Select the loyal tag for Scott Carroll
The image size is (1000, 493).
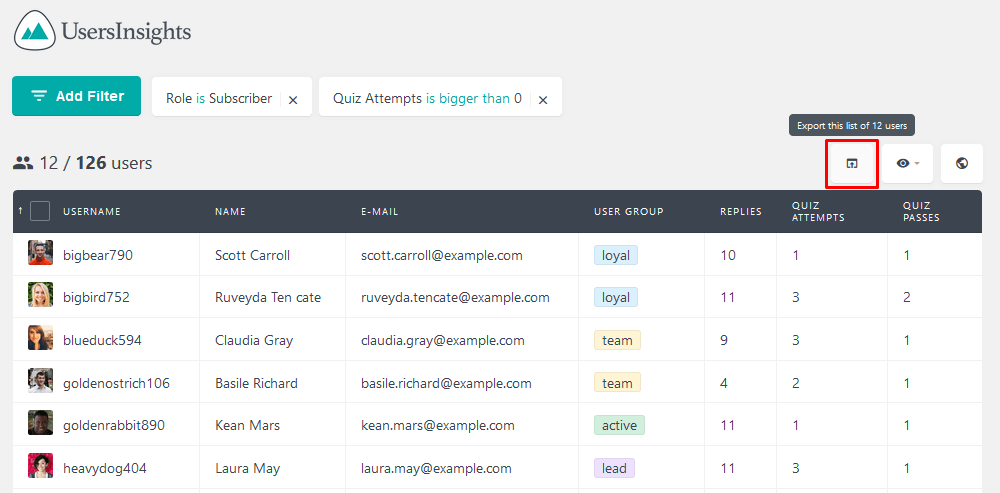click(x=615, y=256)
